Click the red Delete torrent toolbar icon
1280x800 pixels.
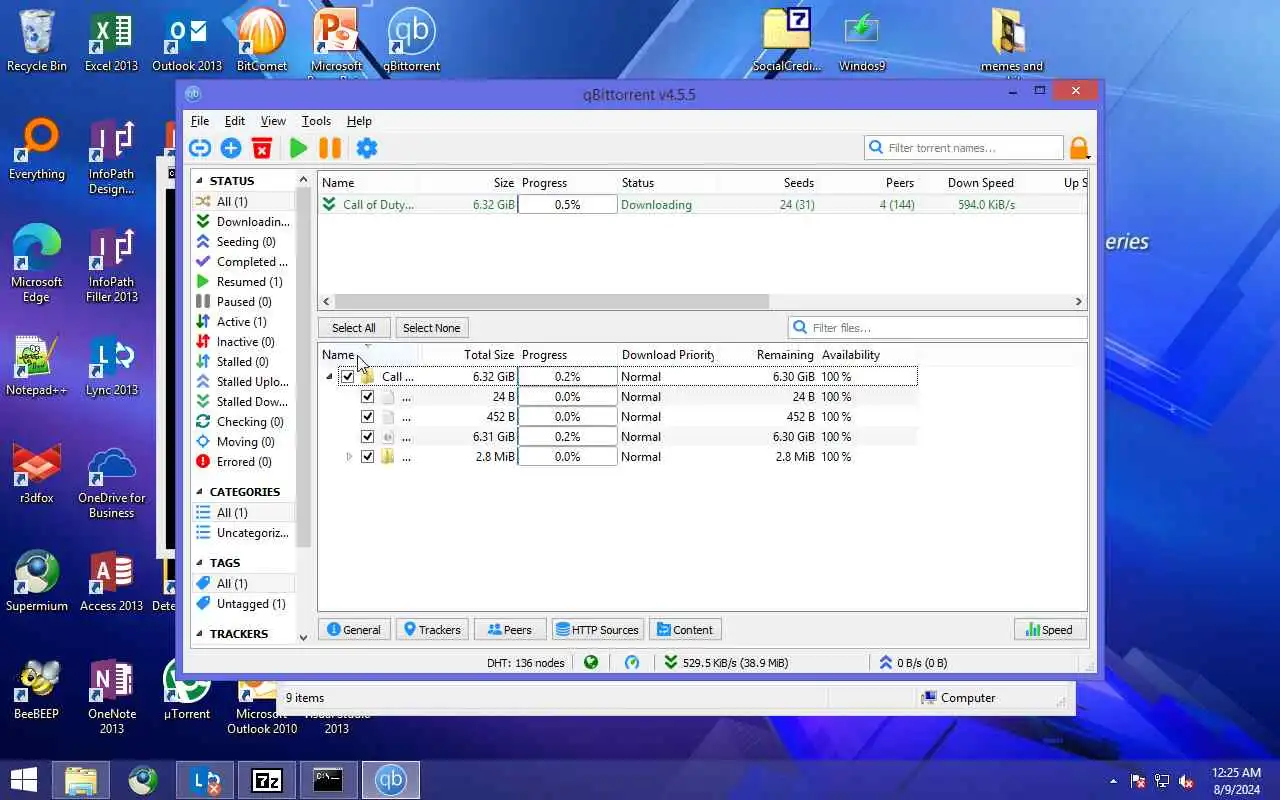[262, 148]
